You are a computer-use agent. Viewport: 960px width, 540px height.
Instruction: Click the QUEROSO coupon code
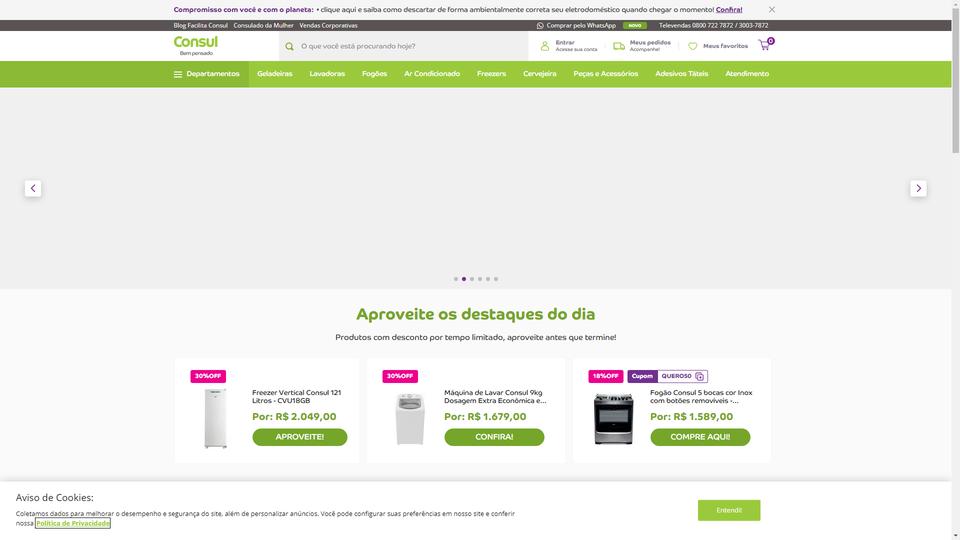tap(676, 377)
